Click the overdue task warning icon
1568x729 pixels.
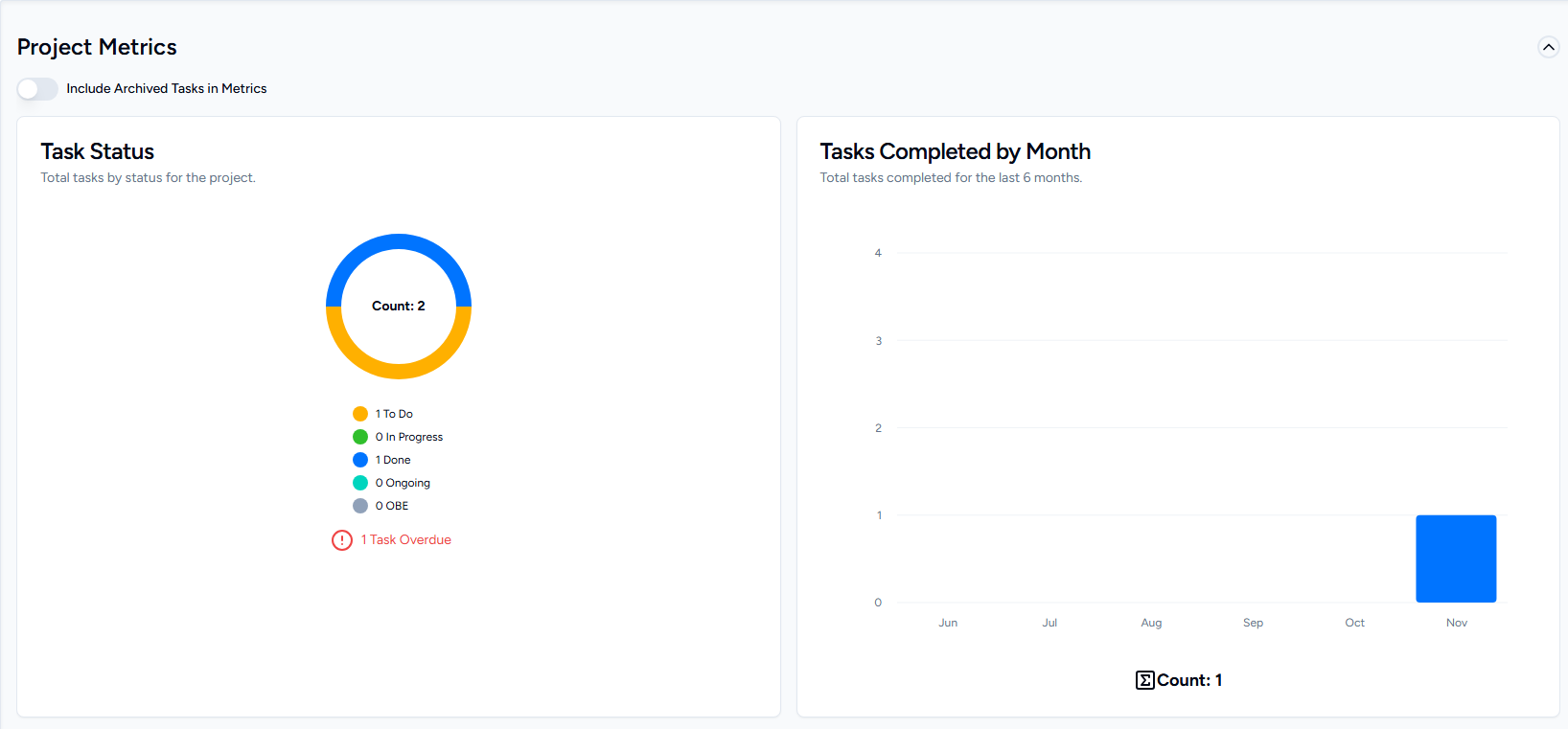pos(342,540)
